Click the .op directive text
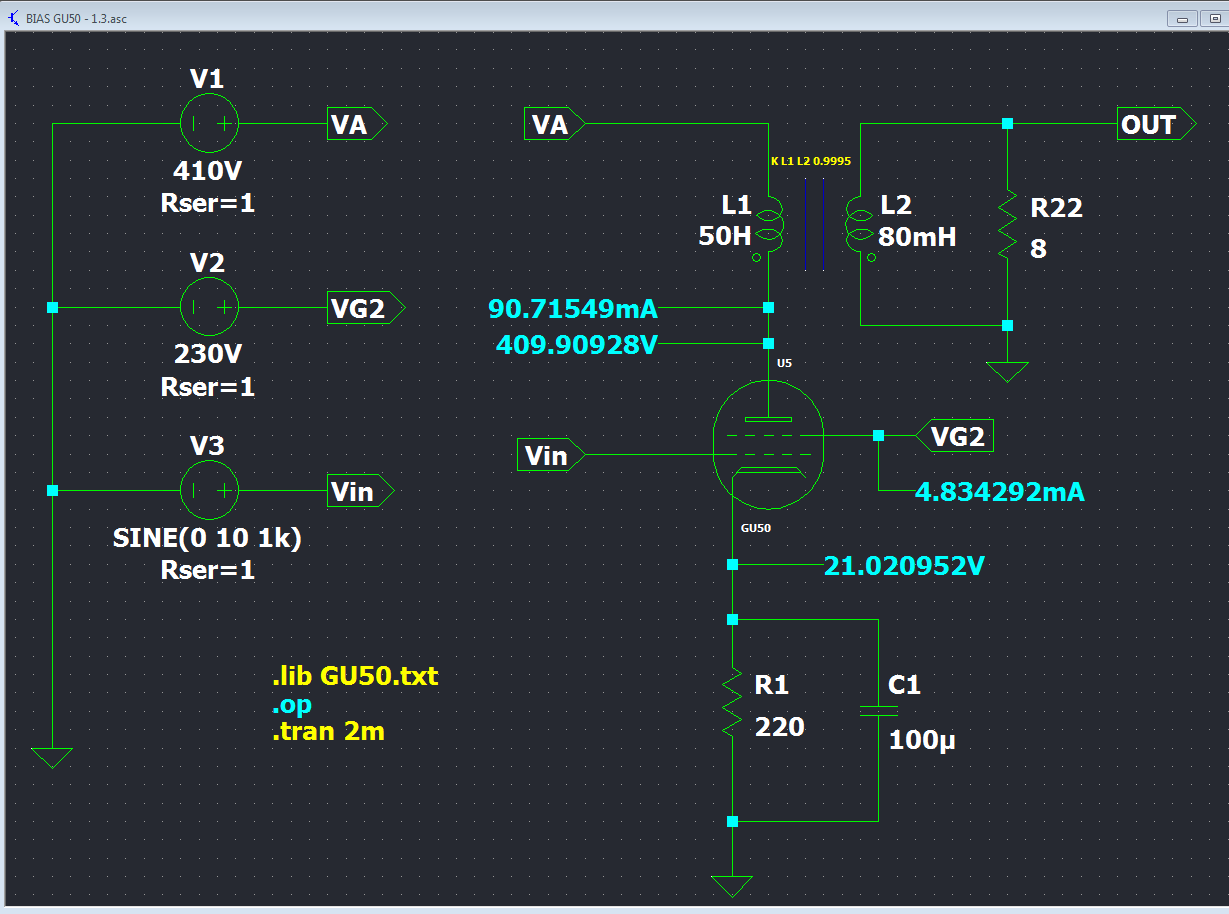1229x914 pixels. [x=291, y=704]
